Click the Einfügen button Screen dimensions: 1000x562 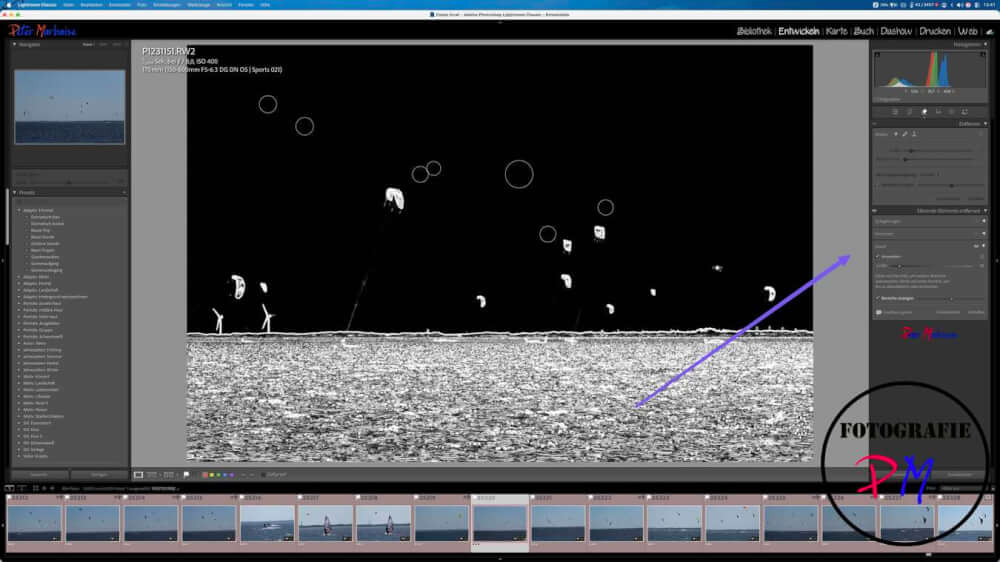point(99,475)
